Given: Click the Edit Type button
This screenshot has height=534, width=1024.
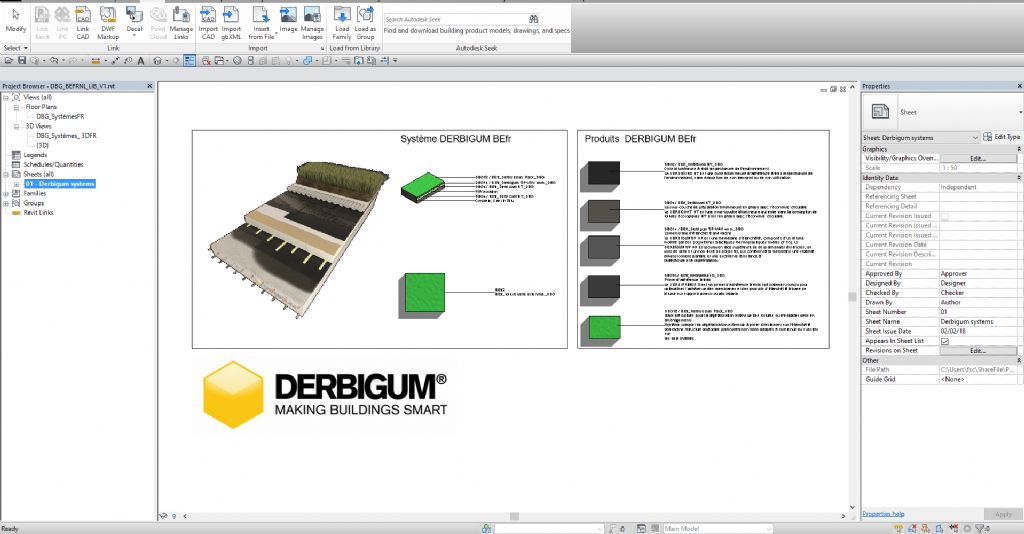Looking at the screenshot, I should point(1001,136).
